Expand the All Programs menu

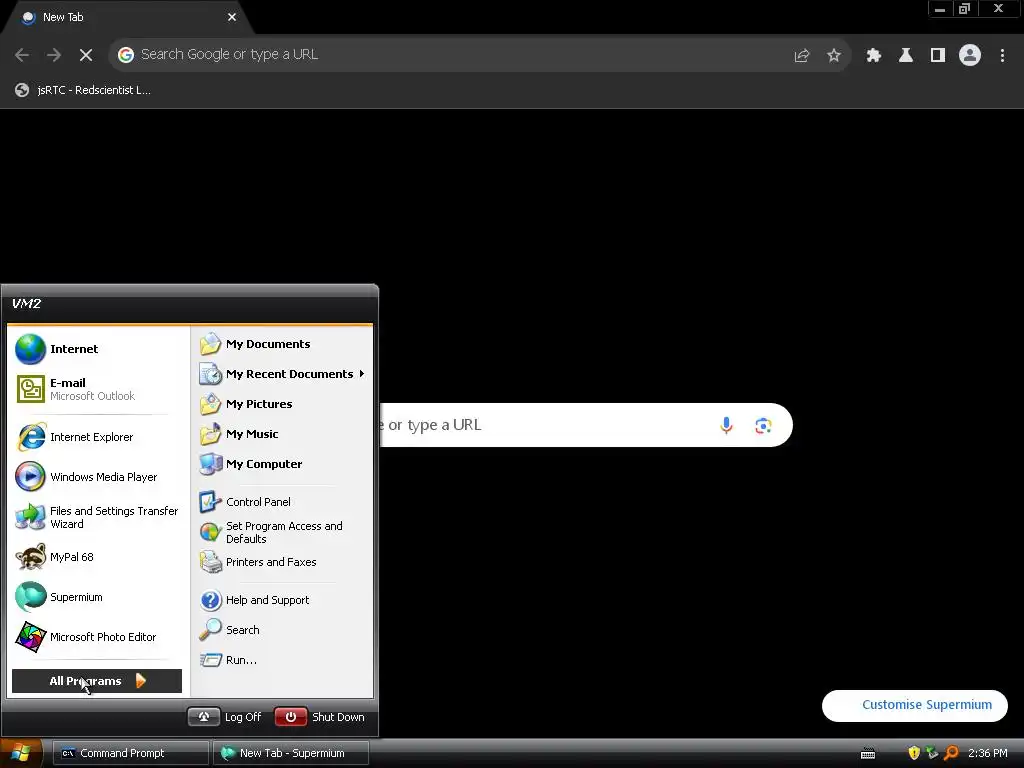(97, 681)
